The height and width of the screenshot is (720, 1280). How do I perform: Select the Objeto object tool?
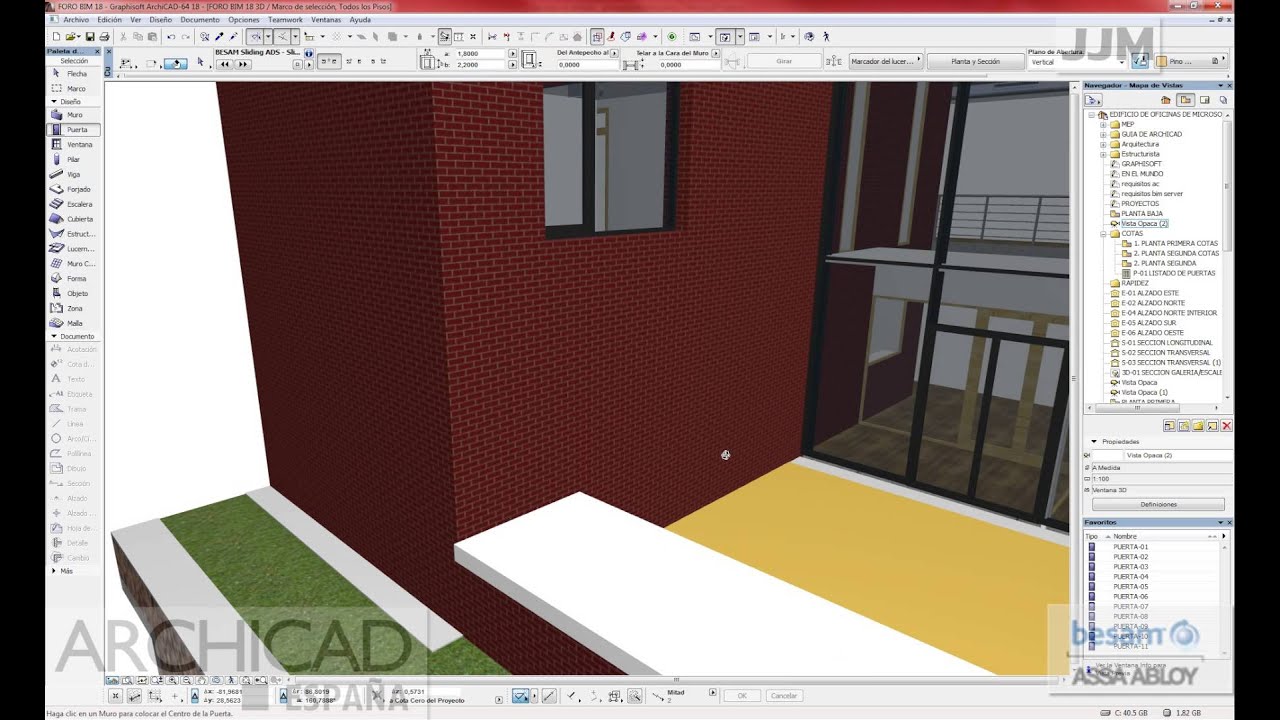click(x=74, y=294)
